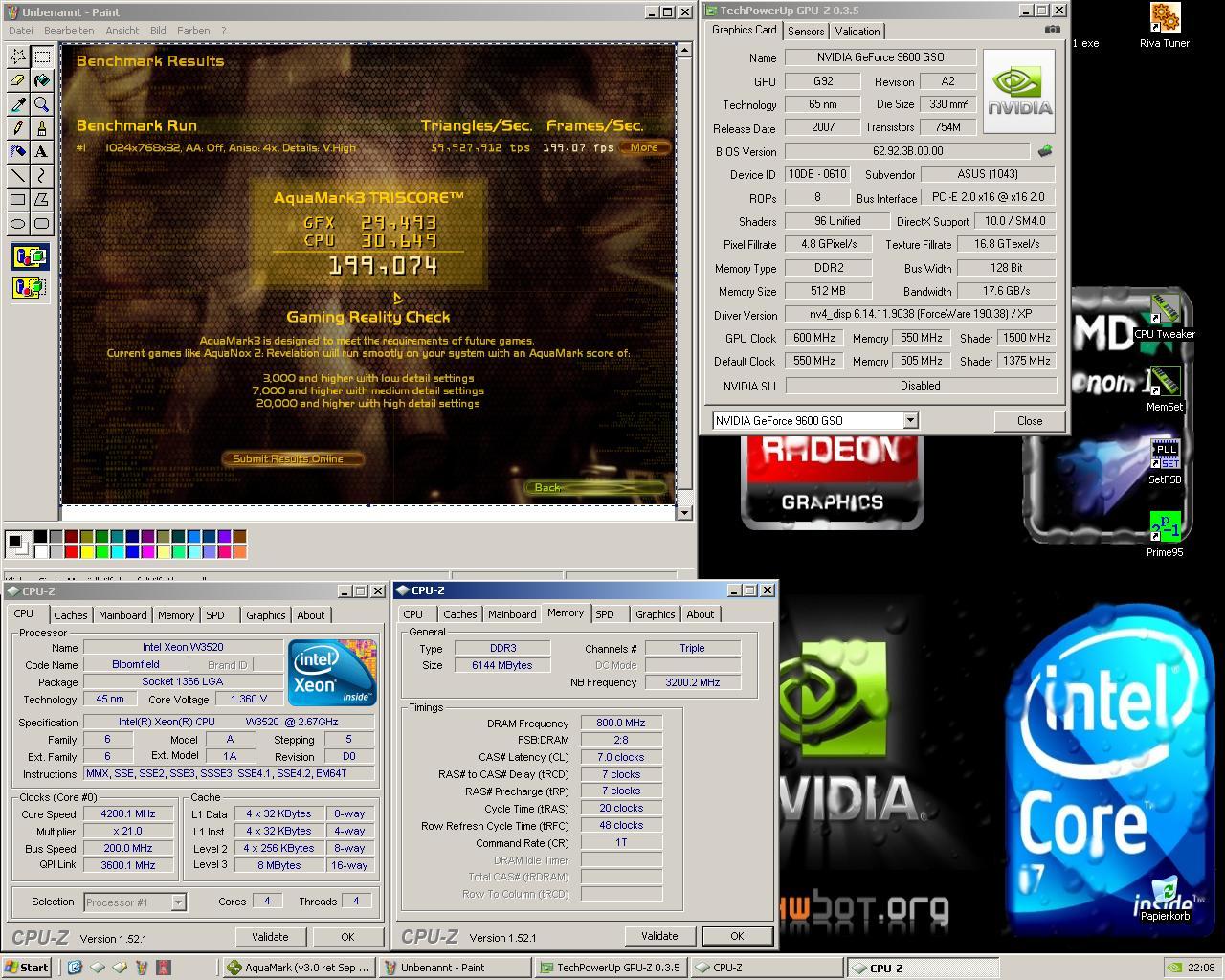Click Validate in left CPU-Z window

point(270,937)
